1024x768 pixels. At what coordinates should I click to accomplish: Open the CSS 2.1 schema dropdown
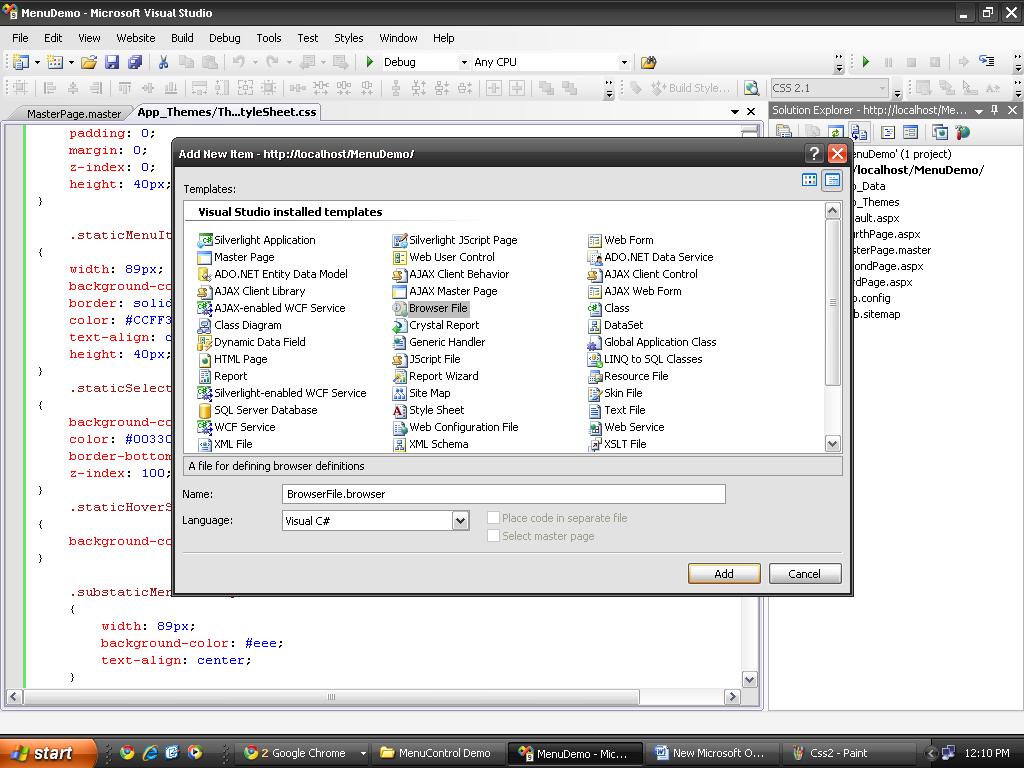(x=882, y=88)
